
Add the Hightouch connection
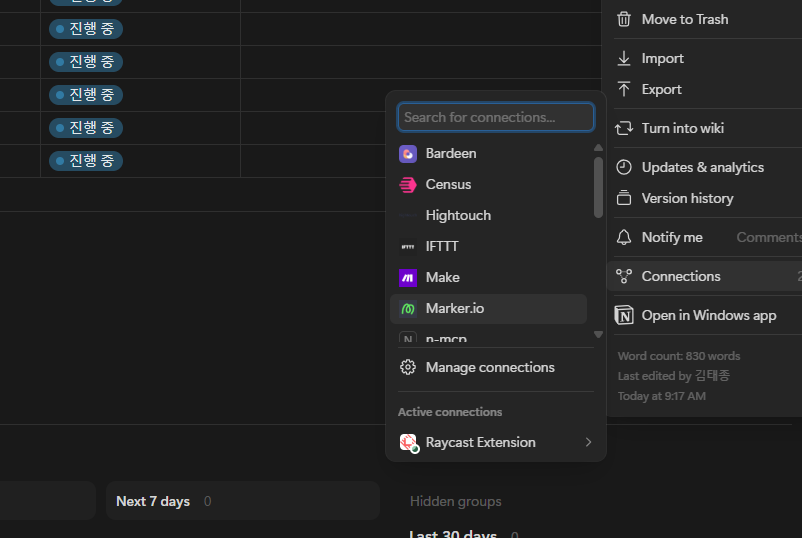[x=488, y=215]
